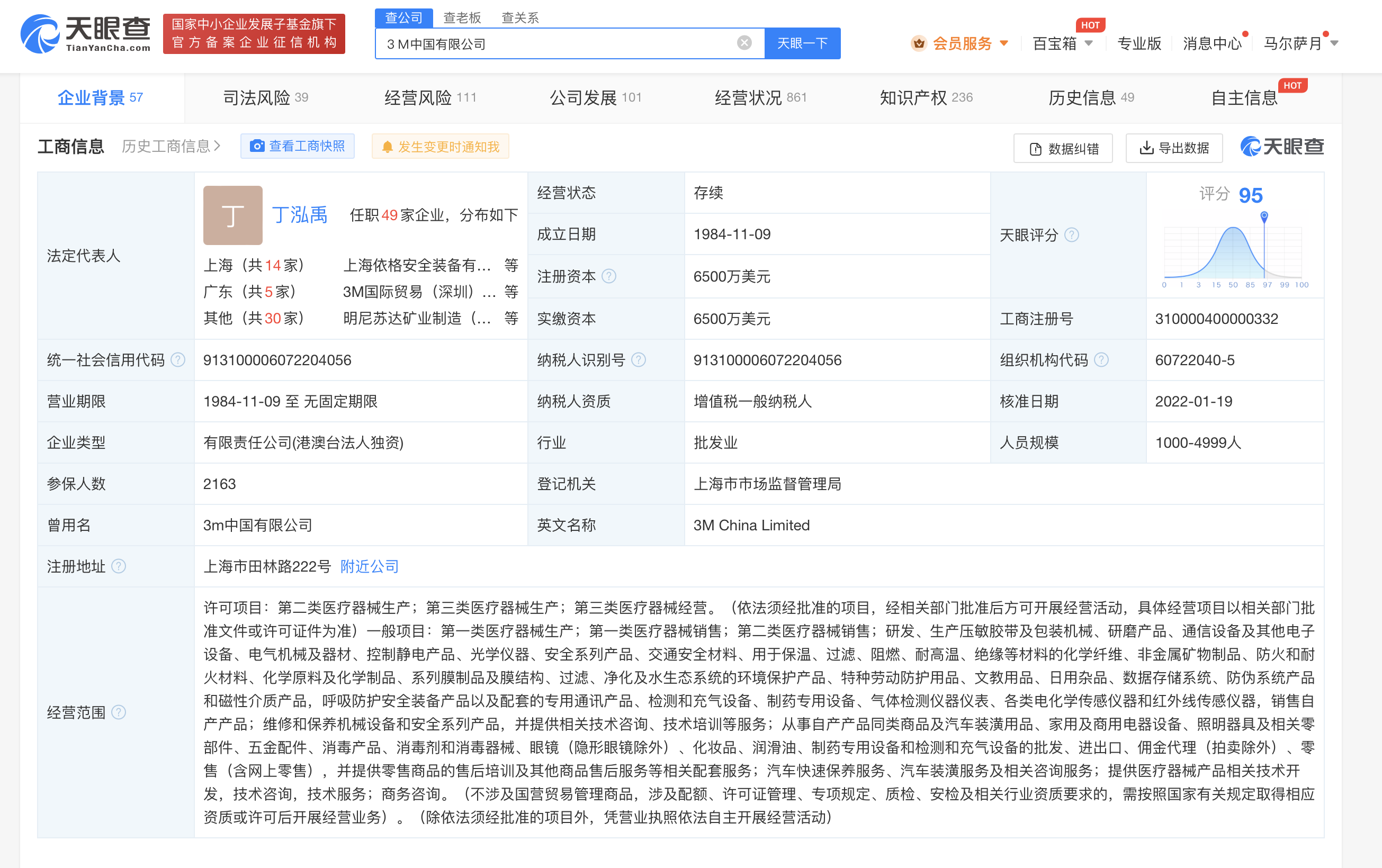Click the document icon in 数据纠错

pyautogui.click(x=1035, y=149)
